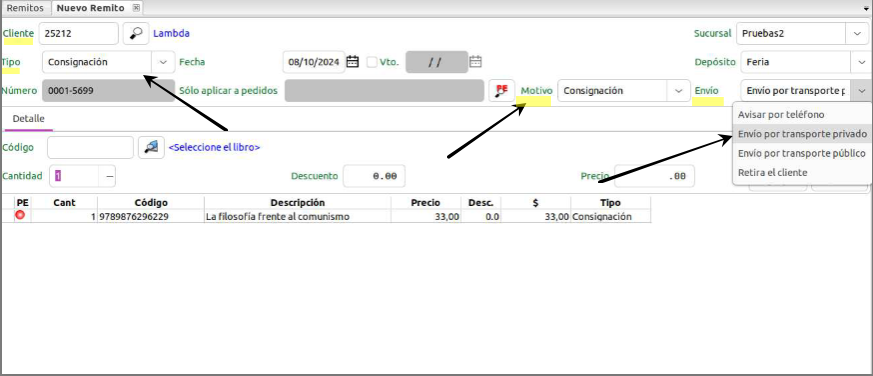
Task: Click the tab list arrow at top right
Action: 866,8
